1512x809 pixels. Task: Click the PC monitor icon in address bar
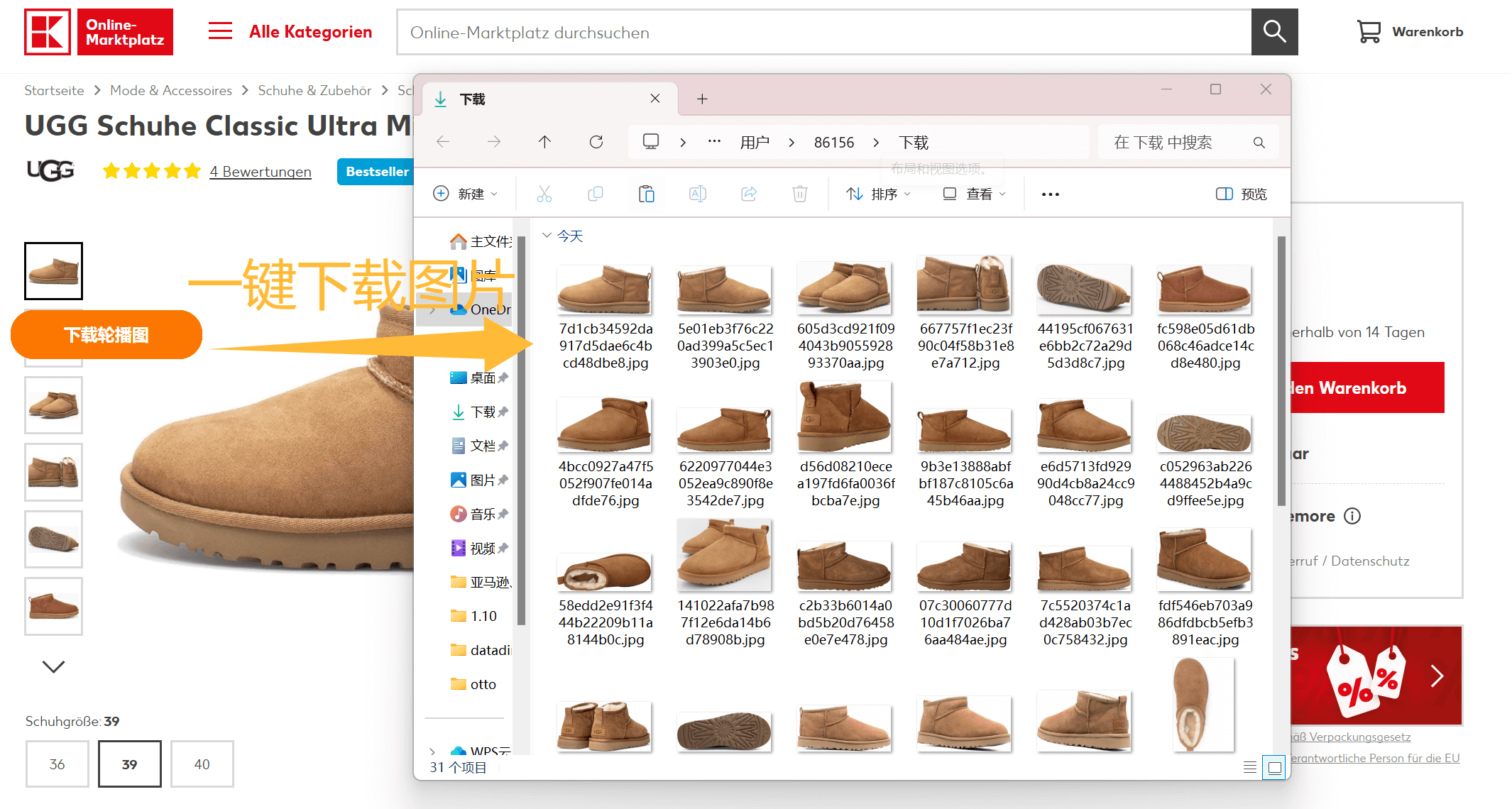(651, 142)
